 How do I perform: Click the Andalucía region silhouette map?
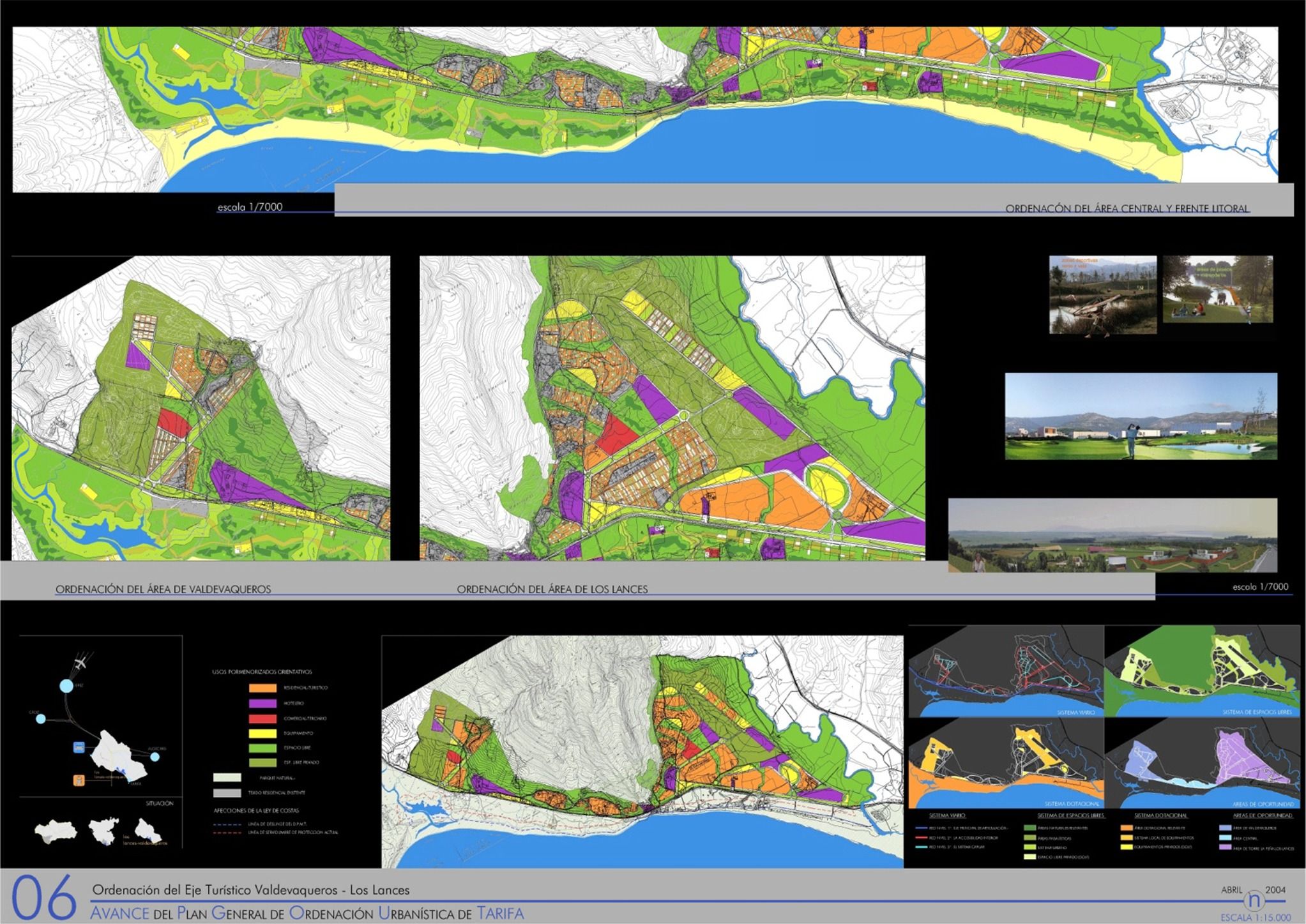pyautogui.click(x=56, y=832)
